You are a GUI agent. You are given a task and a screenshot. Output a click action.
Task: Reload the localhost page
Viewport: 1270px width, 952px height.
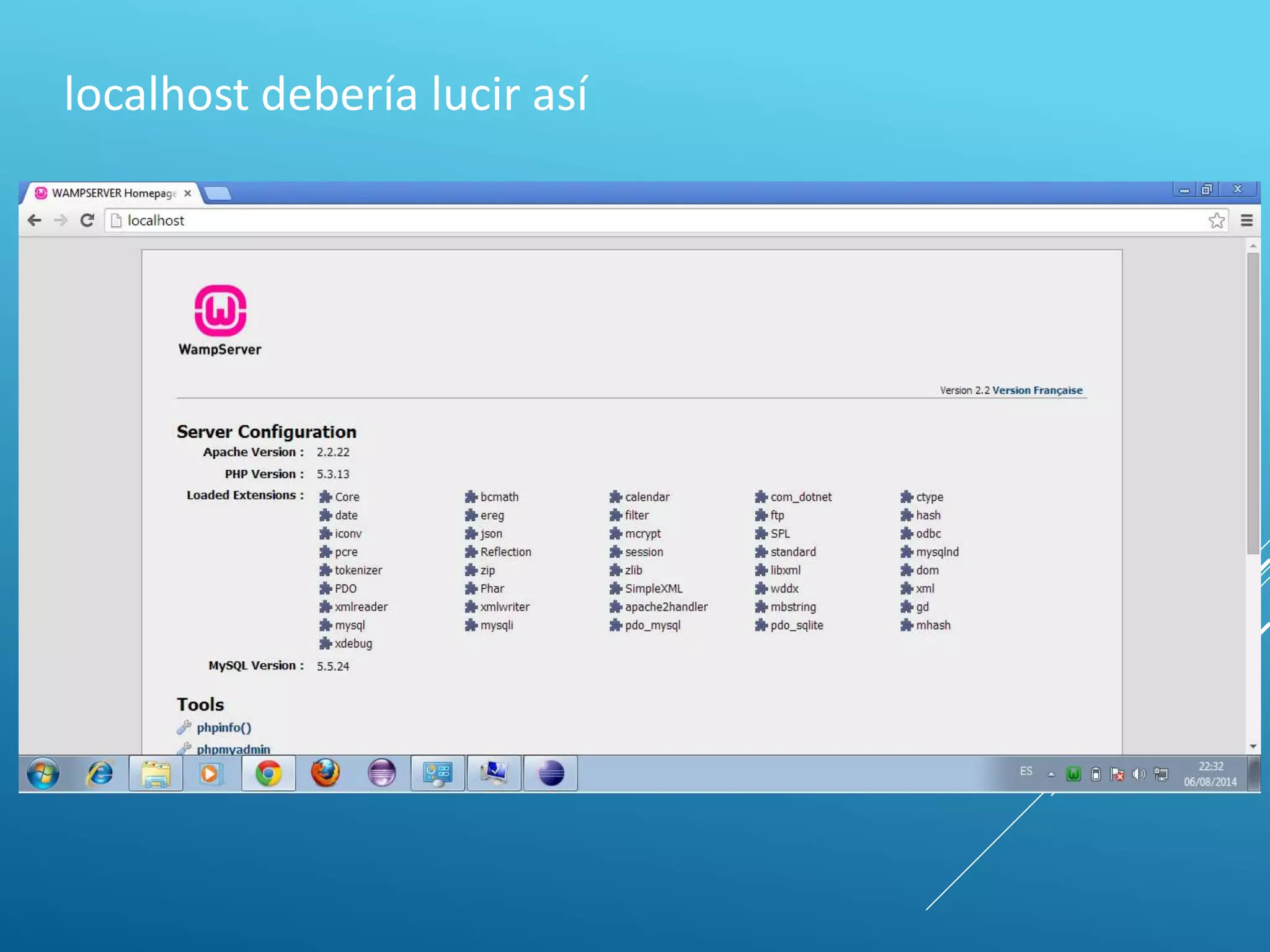[x=87, y=220]
